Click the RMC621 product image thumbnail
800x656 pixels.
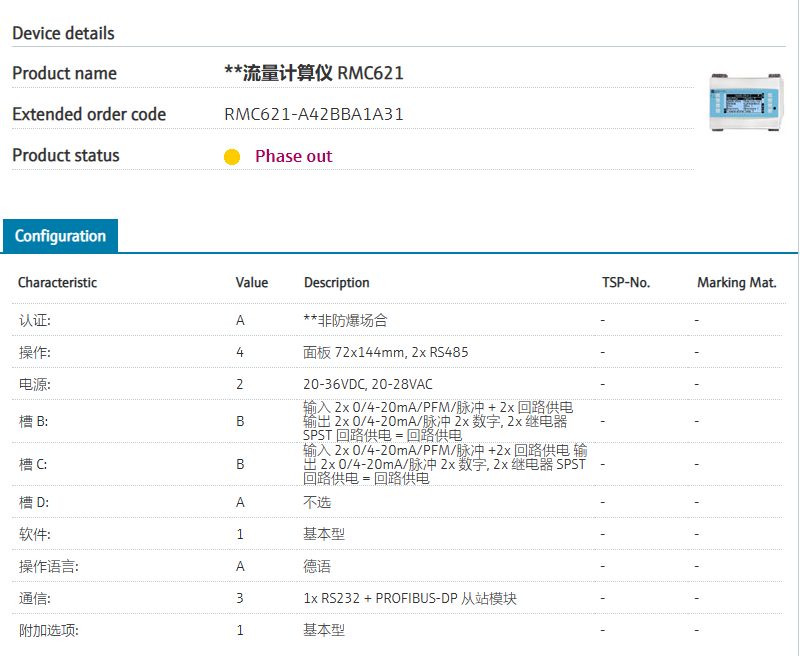(745, 100)
